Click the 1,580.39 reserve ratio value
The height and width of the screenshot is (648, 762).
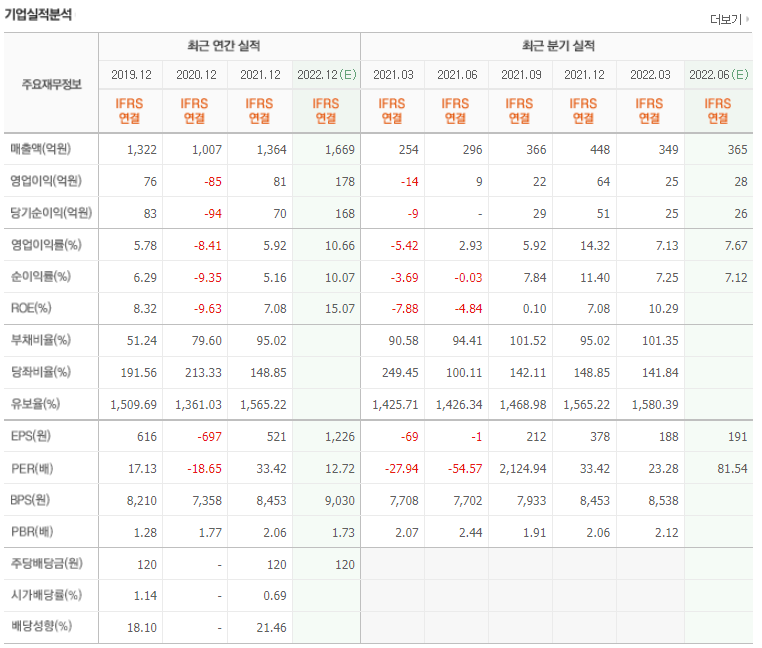(x=655, y=405)
